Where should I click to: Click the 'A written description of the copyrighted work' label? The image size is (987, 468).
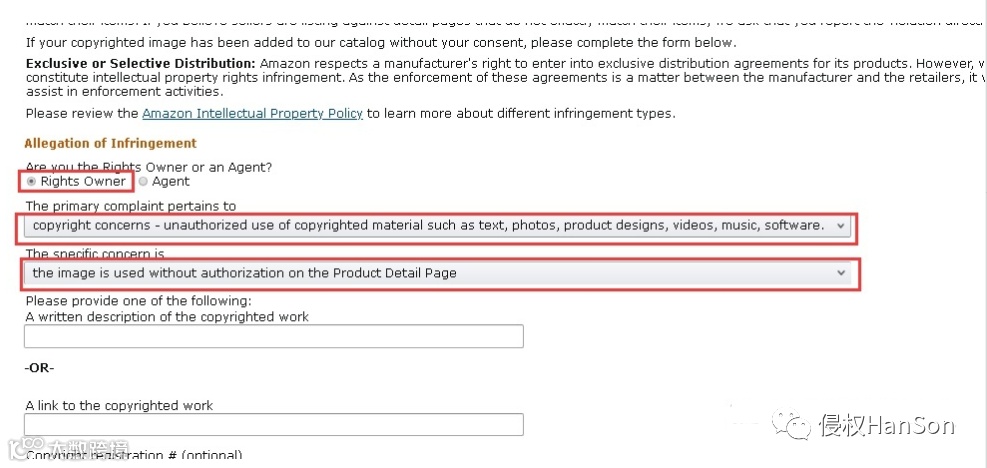167,317
